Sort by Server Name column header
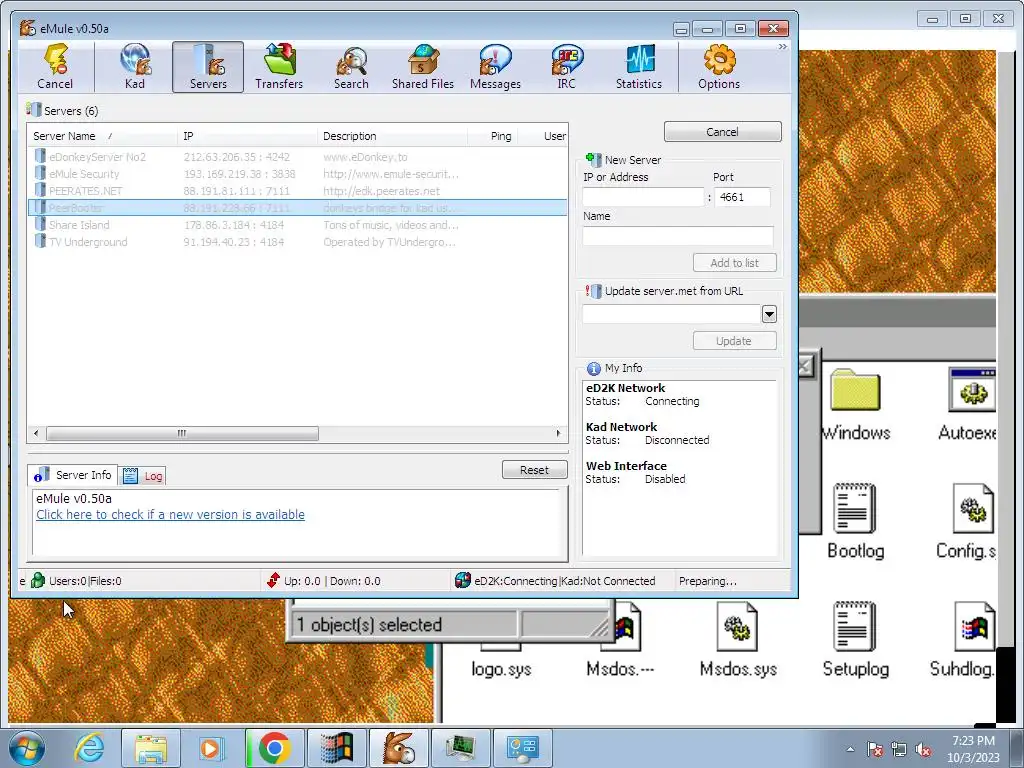Viewport: 1024px width, 768px height. click(101, 136)
